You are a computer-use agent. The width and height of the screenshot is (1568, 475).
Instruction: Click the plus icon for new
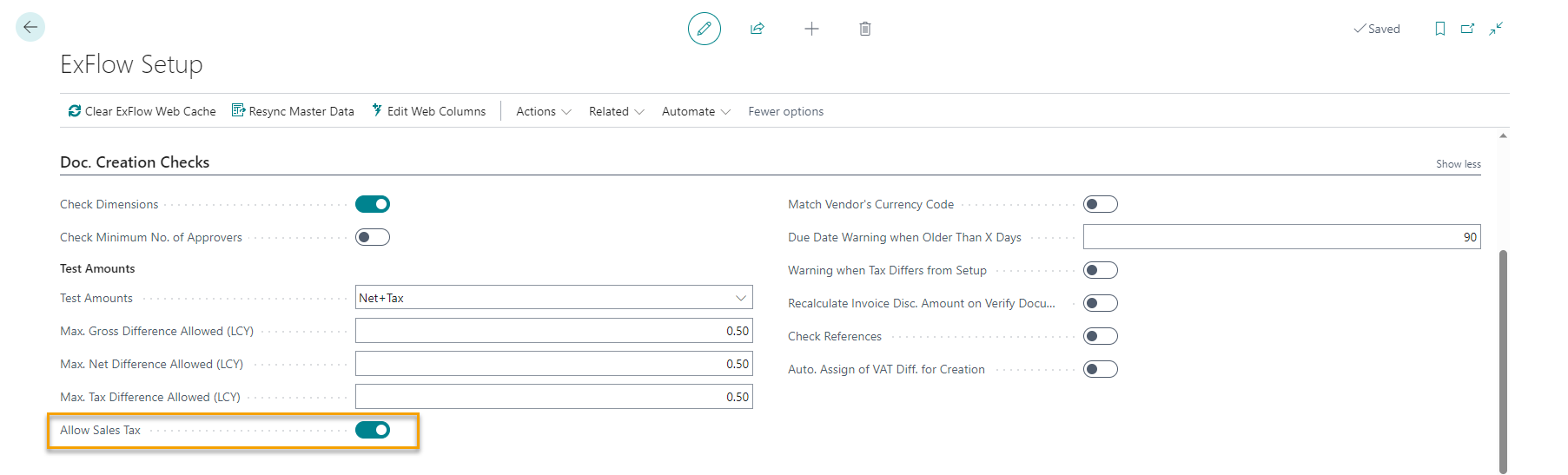[x=811, y=29]
